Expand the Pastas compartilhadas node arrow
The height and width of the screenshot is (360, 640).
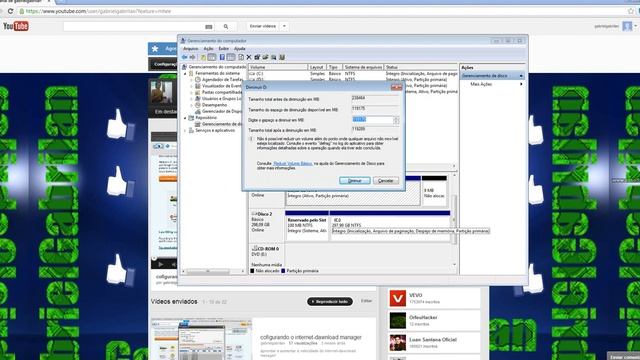(x=192, y=92)
